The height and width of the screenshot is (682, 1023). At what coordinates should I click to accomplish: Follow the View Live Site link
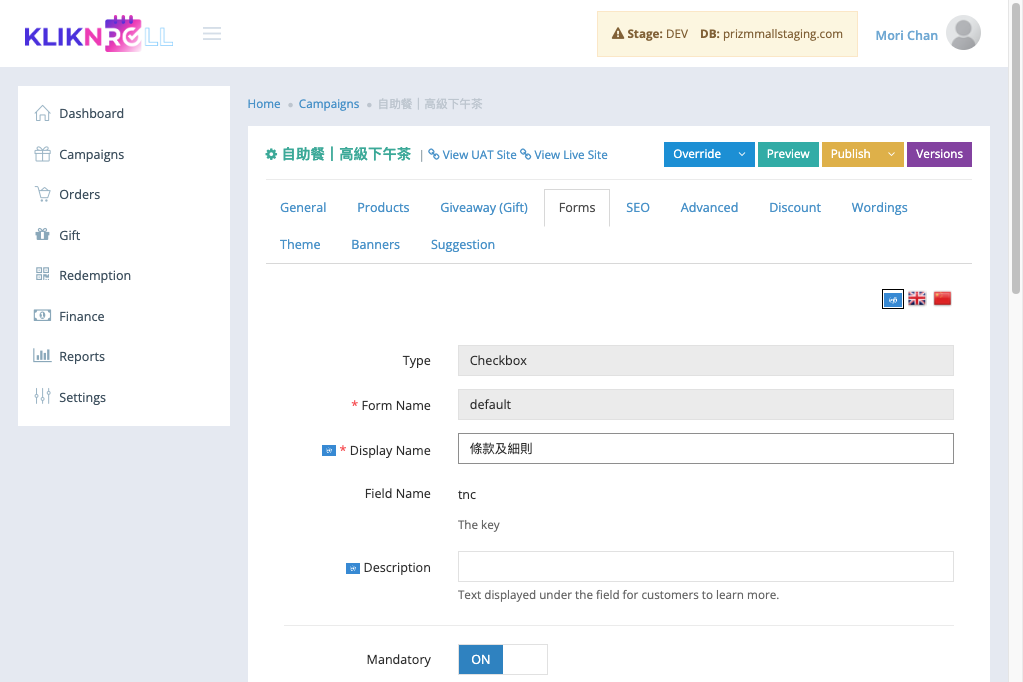(x=571, y=155)
